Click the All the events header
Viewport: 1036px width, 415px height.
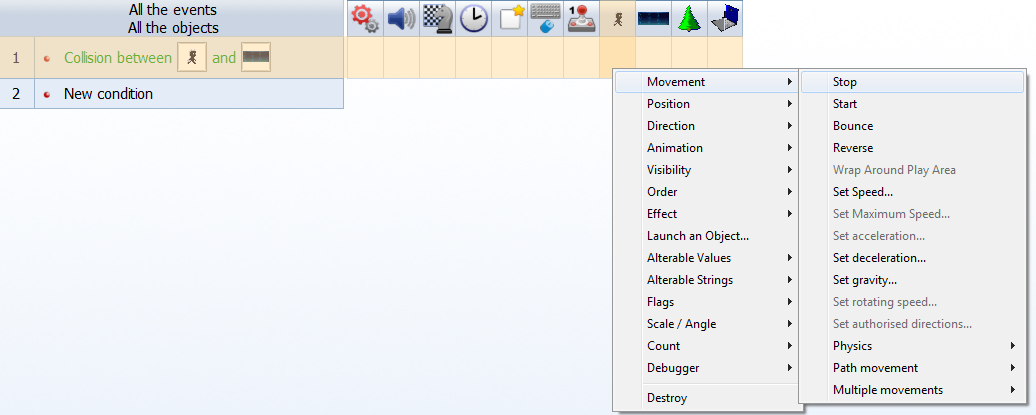172,10
